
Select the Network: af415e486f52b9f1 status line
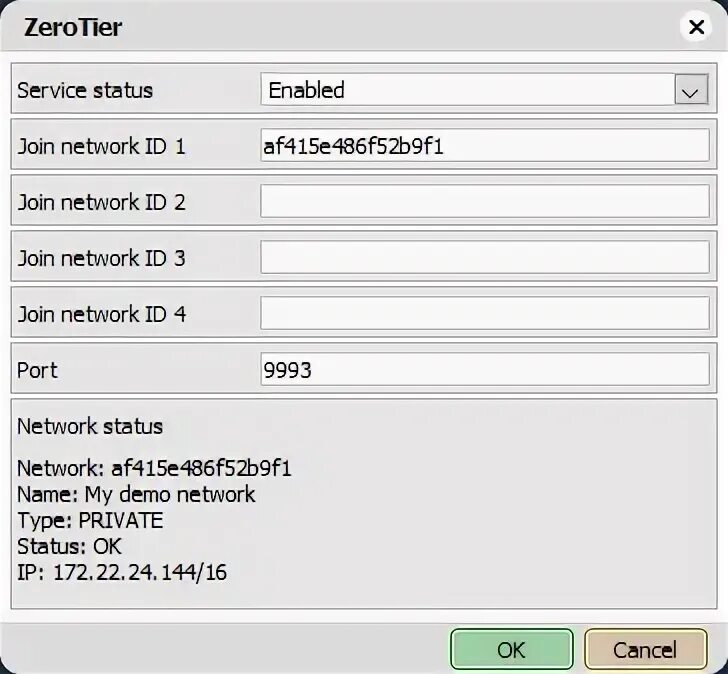(154, 468)
